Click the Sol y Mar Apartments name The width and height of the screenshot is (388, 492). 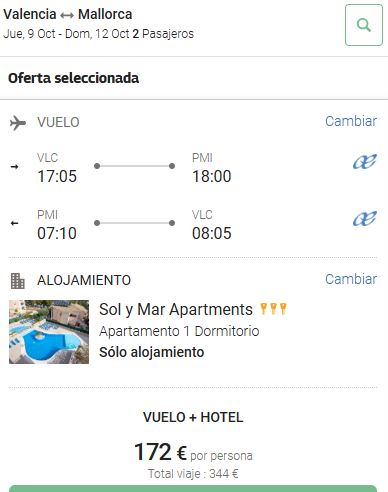tap(176, 310)
